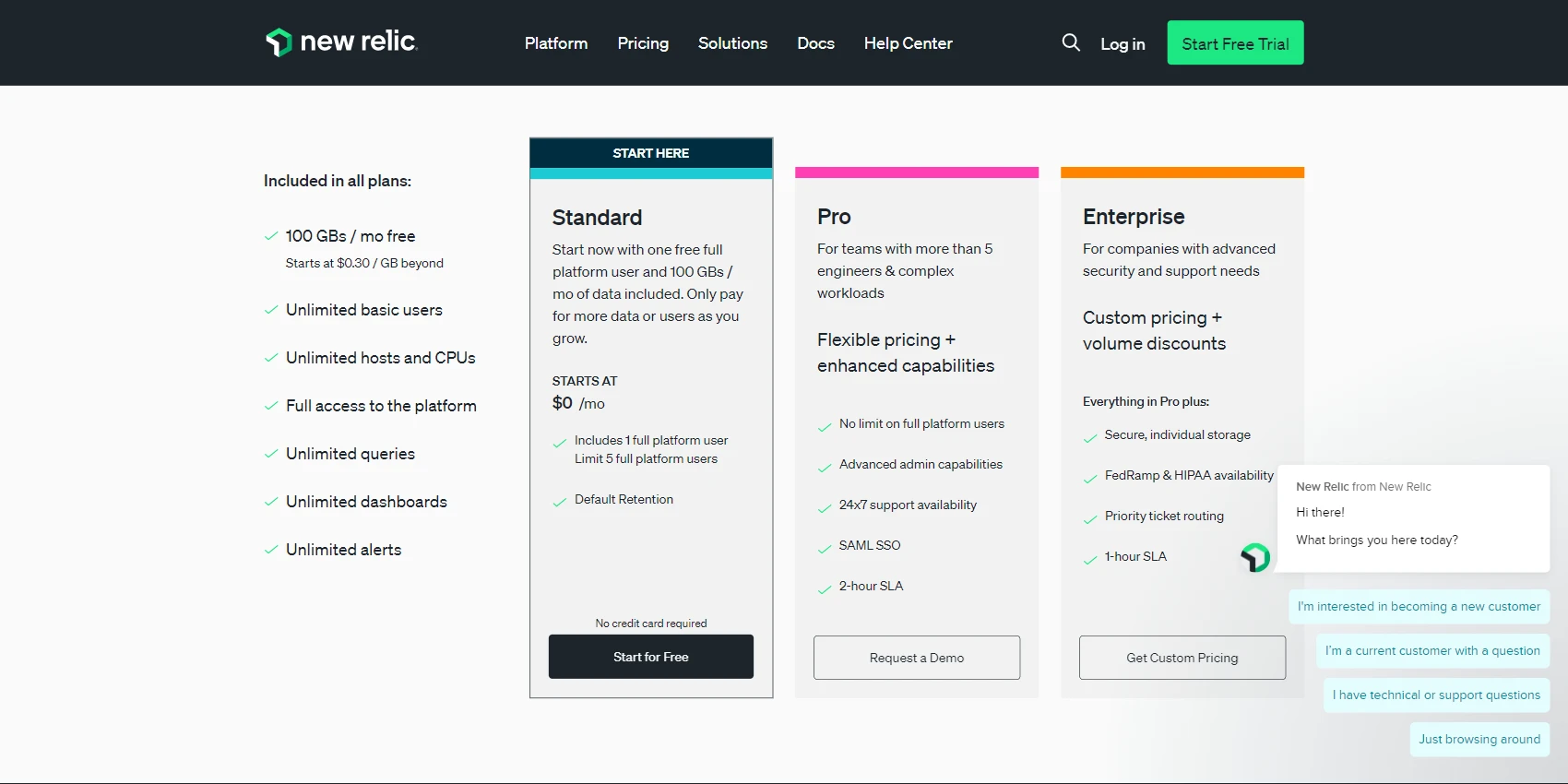The width and height of the screenshot is (1568, 784).
Task: Click the chat message "What brings you here today?"
Action: 1377,540
